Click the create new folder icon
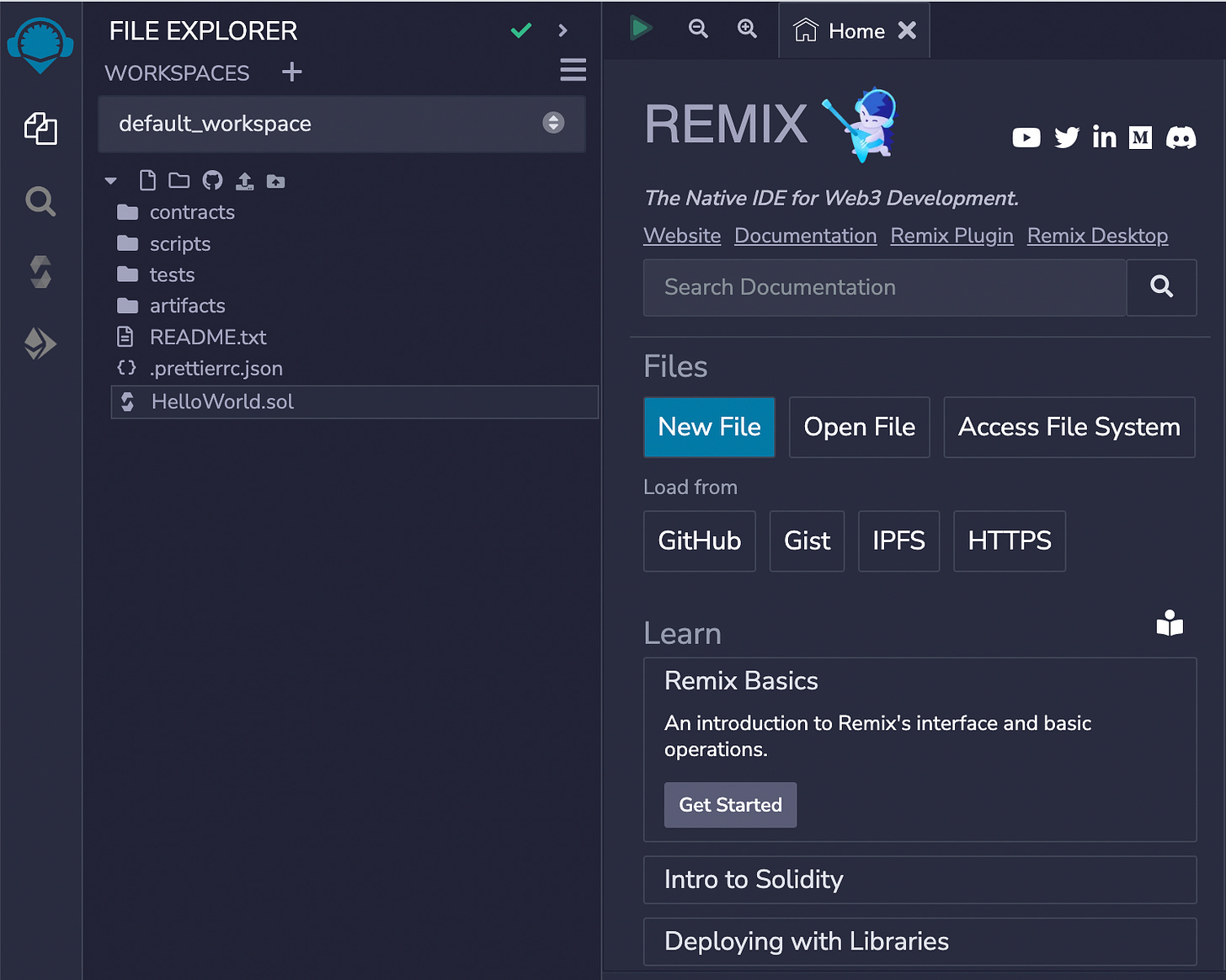The image size is (1226, 980). coord(179,180)
